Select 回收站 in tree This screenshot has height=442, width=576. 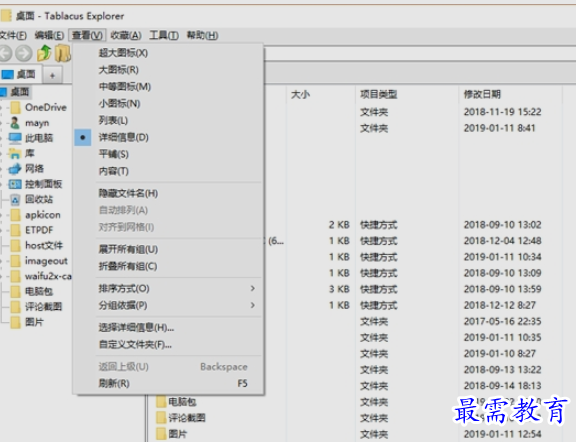pyautogui.click(x=39, y=200)
